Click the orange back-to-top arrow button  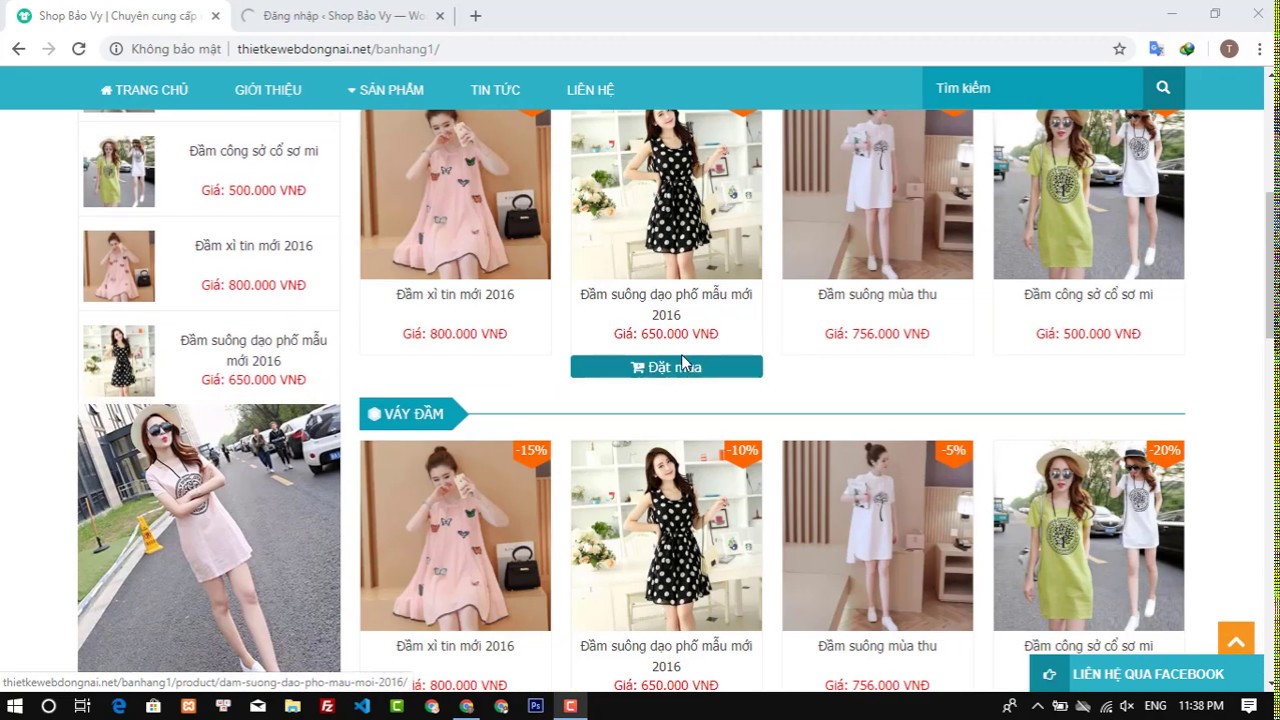1236,641
